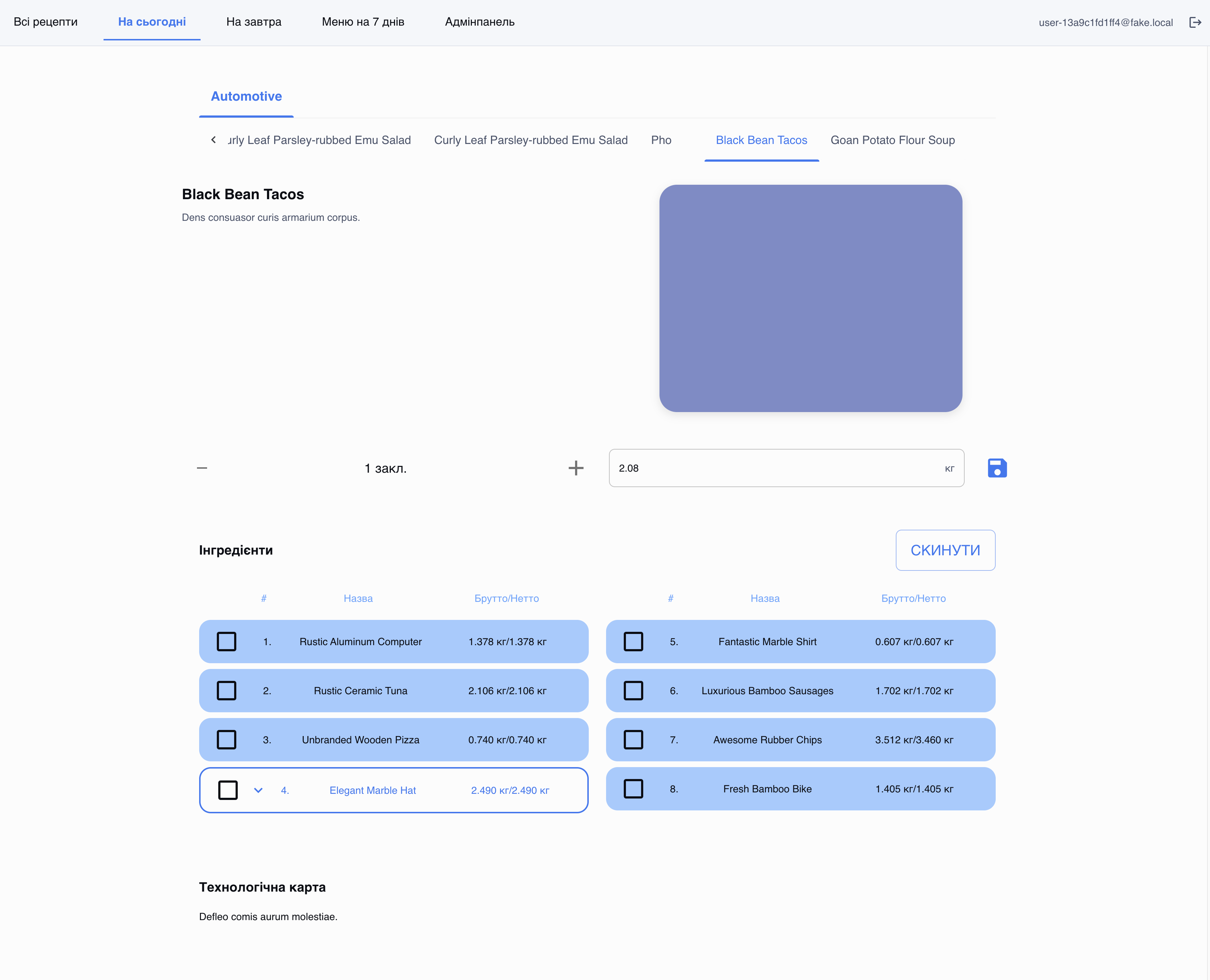Click the weight value 1.378 кг/1.378 кг
Viewport: 1210px width, 980px height.
pos(507,642)
